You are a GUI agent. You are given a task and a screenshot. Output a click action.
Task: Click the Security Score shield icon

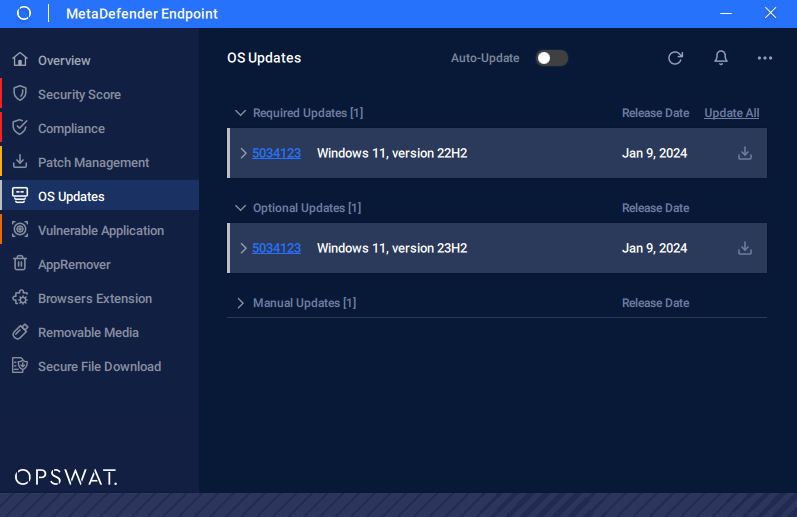(x=20, y=94)
